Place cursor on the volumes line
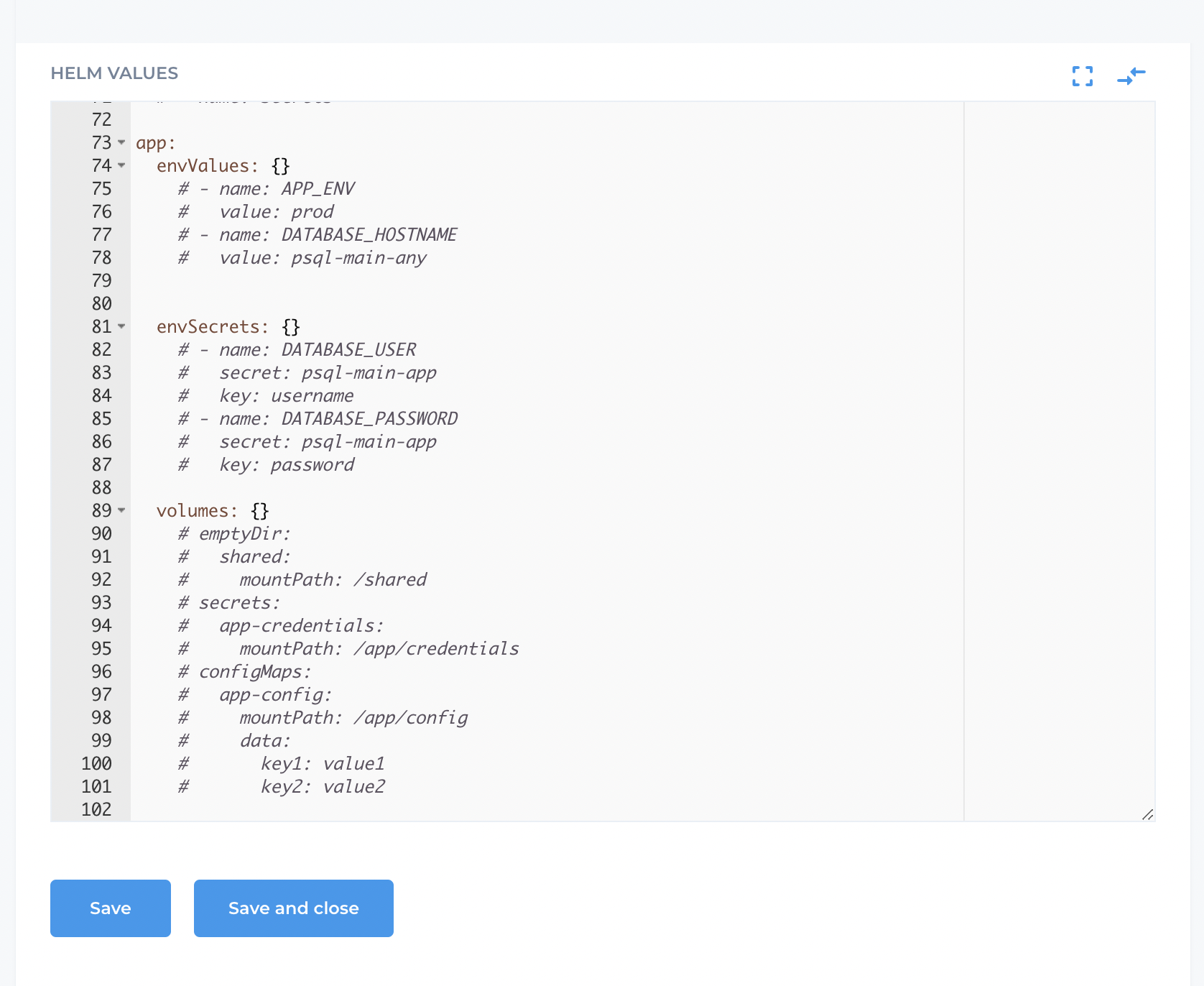 pos(195,511)
